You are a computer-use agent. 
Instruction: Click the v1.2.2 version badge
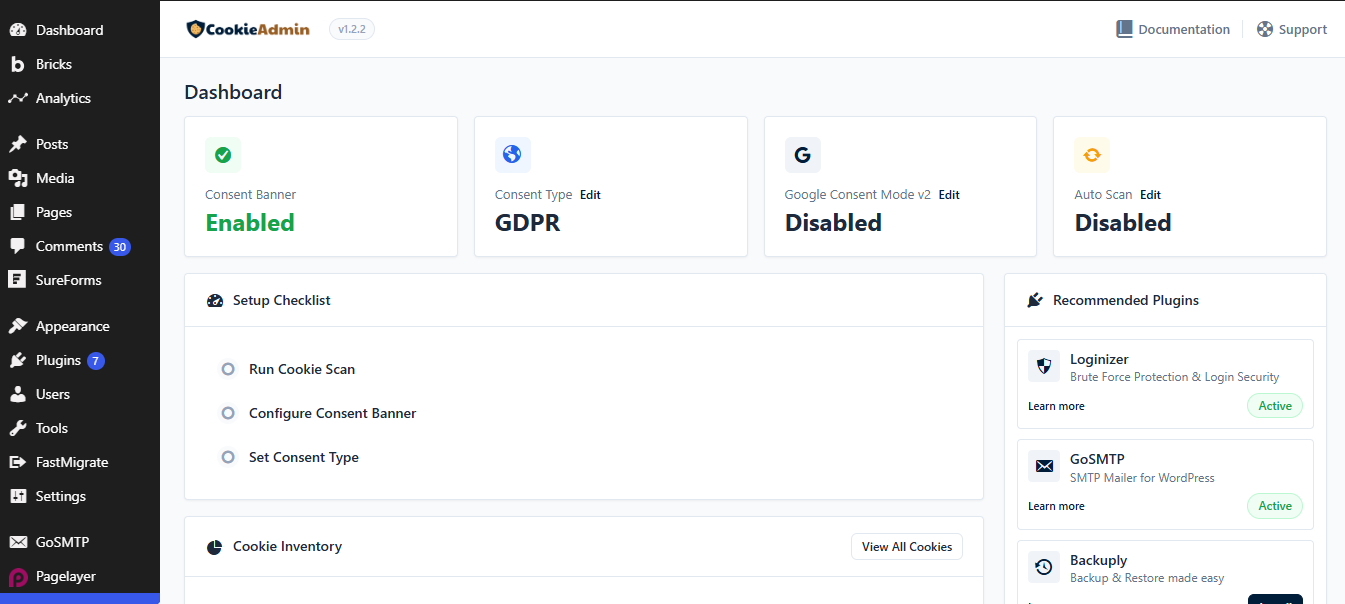coord(352,29)
